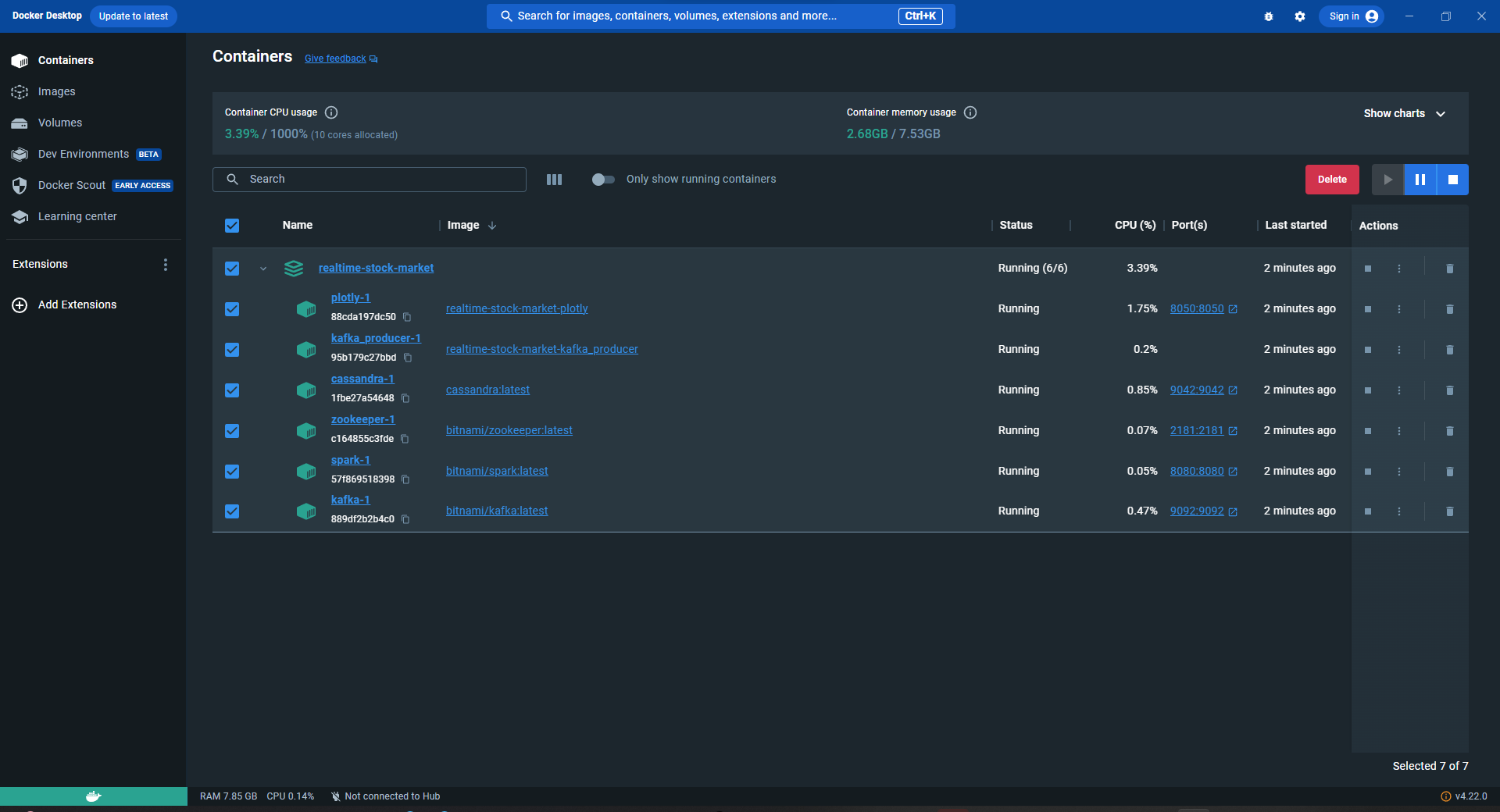
Task: Expand Show charts section
Action: pyautogui.click(x=1405, y=113)
